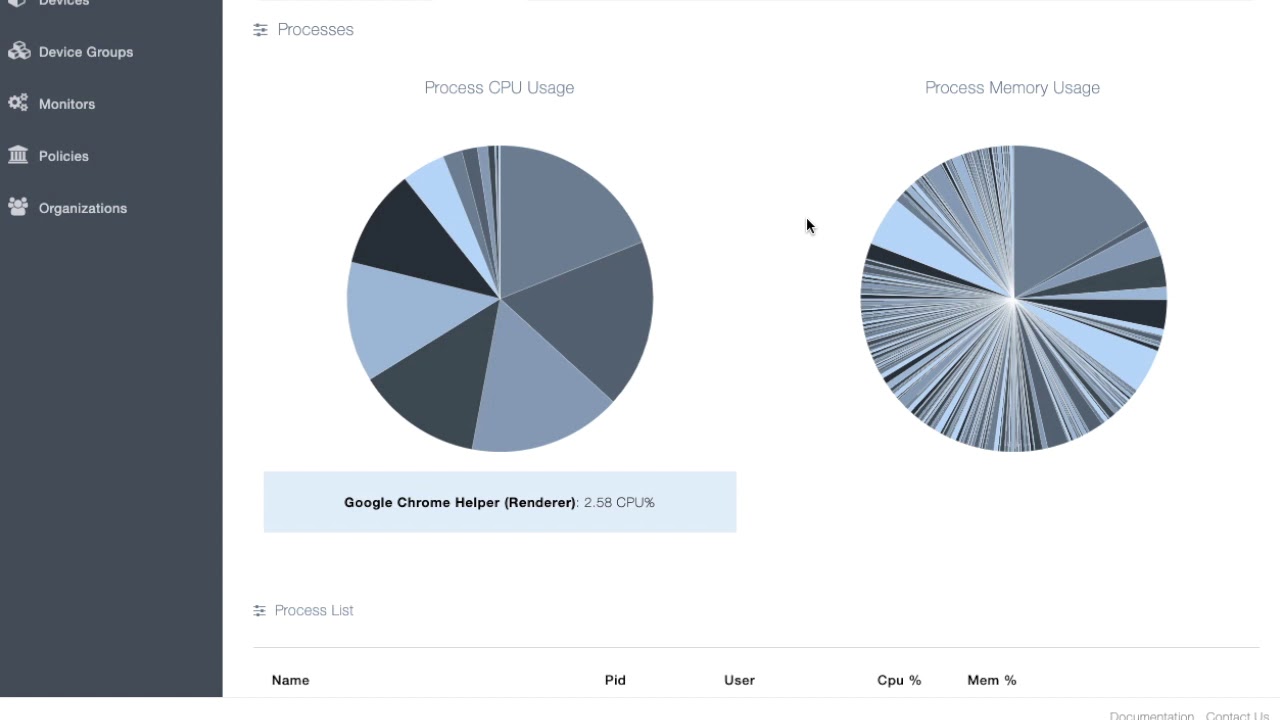Sort processes by Cpu % column
This screenshot has width=1280, height=720.
899,680
